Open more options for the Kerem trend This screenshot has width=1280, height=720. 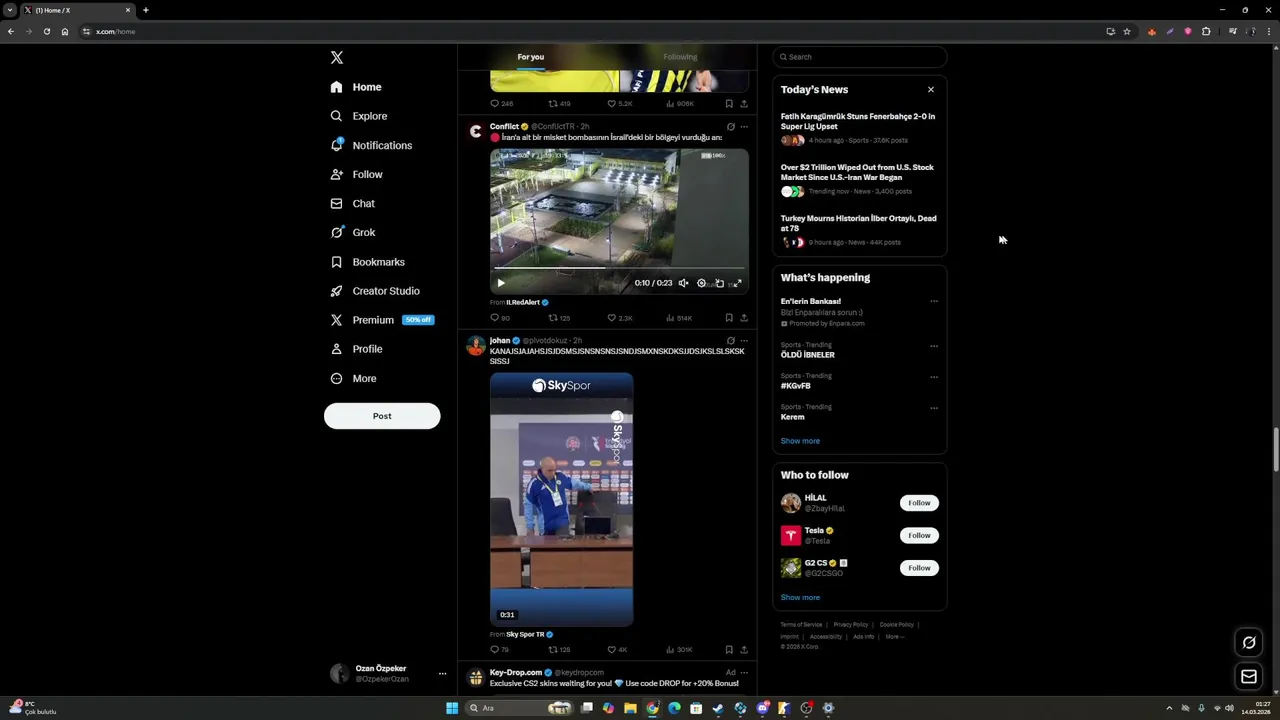[x=934, y=408]
